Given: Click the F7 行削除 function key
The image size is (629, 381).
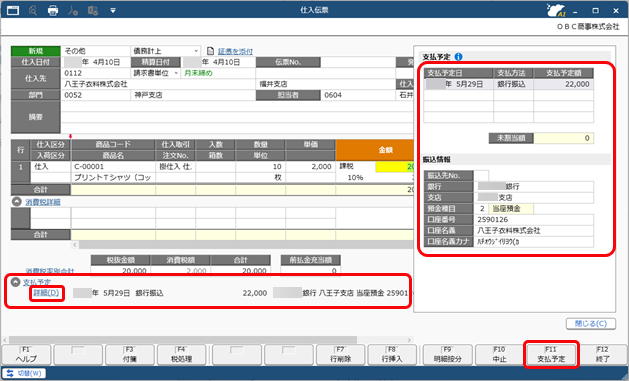Looking at the screenshot, I should (341, 355).
